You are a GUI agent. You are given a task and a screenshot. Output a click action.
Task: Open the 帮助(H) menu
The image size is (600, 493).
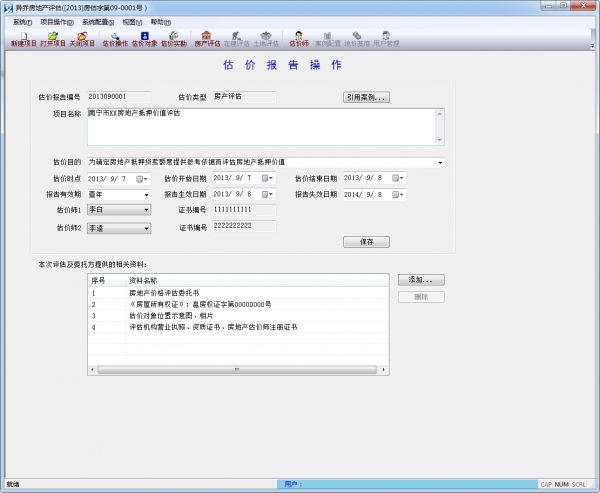(x=161, y=22)
